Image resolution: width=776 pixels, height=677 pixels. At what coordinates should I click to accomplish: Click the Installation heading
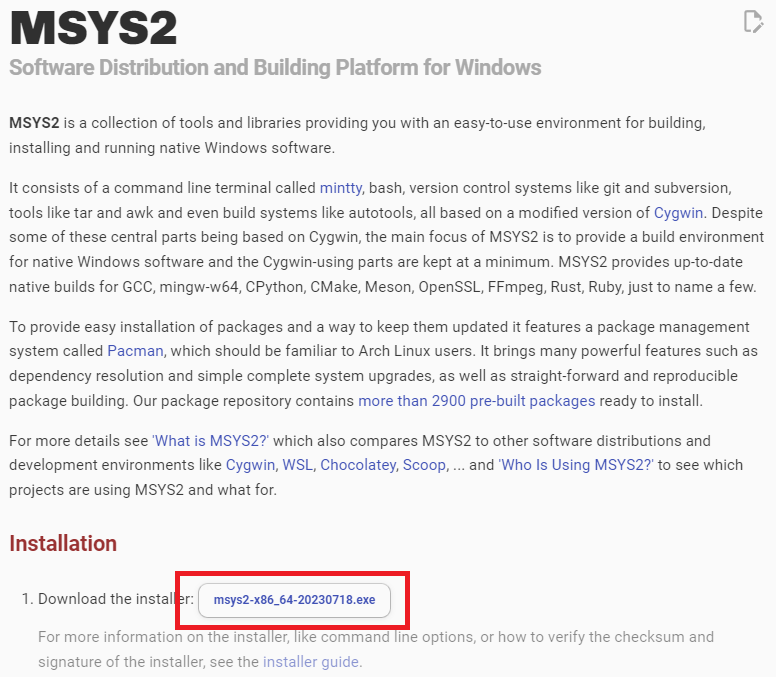click(63, 543)
